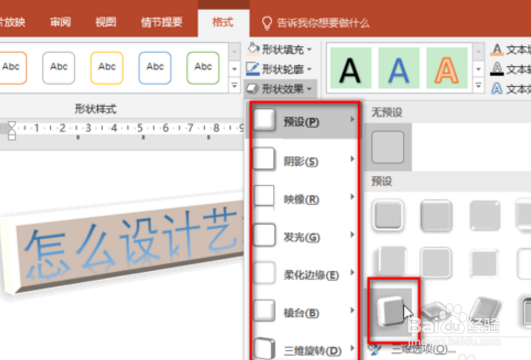
Task: Open the 三维旋转(D) 3D rotation submenu
Action: click(305, 349)
